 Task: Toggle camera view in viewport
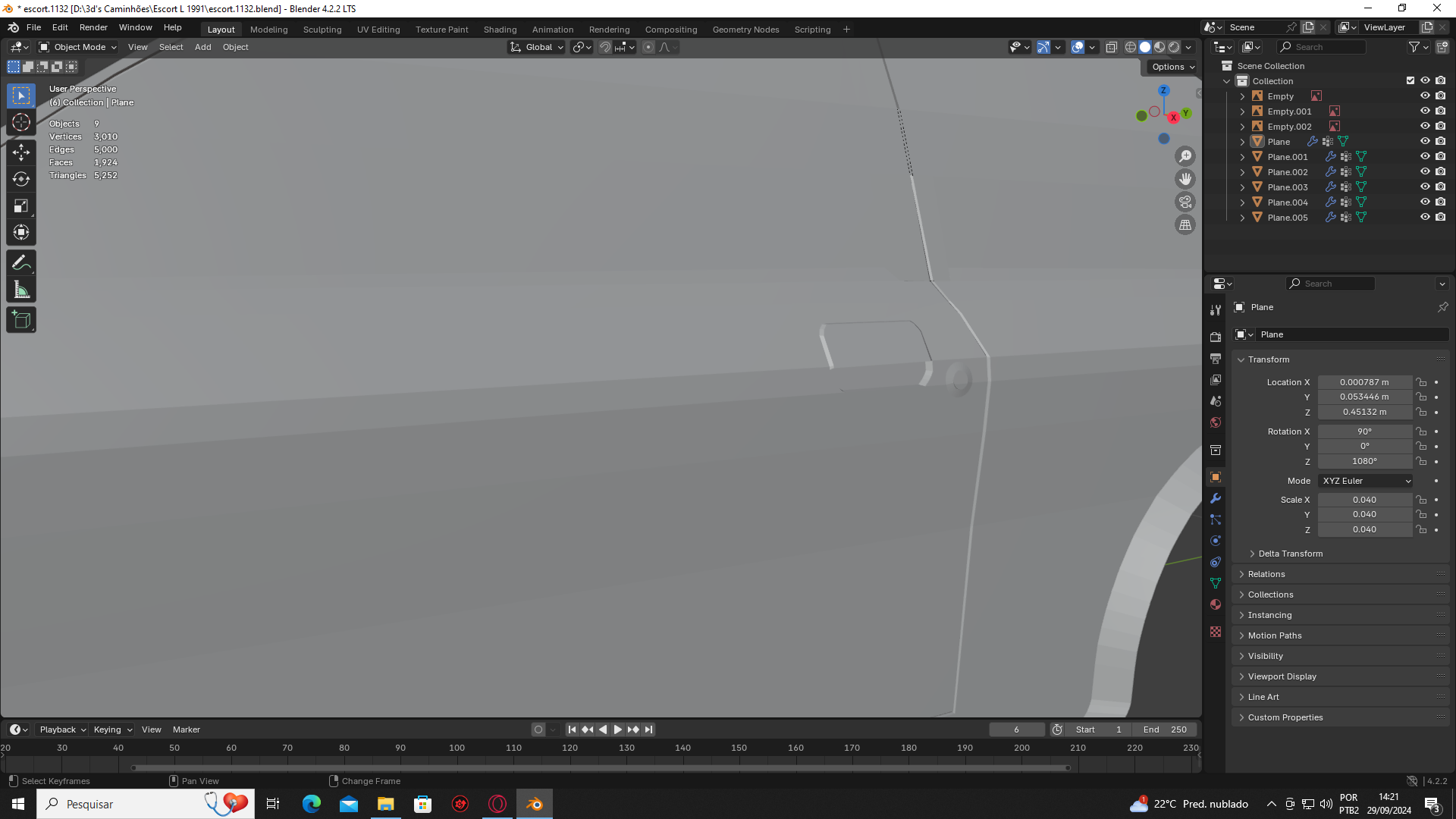coord(1185,202)
